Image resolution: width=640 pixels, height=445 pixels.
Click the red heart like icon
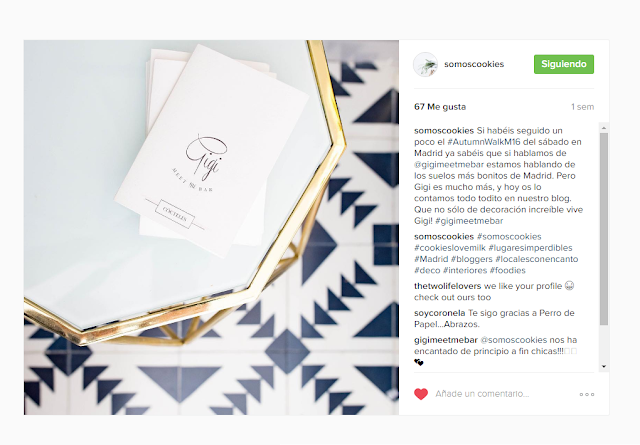tap(421, 394)
